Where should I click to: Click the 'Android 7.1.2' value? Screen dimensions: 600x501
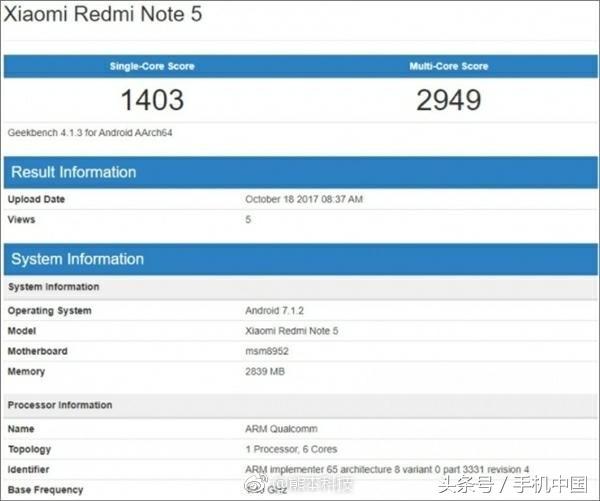click(x=274, y=310)
